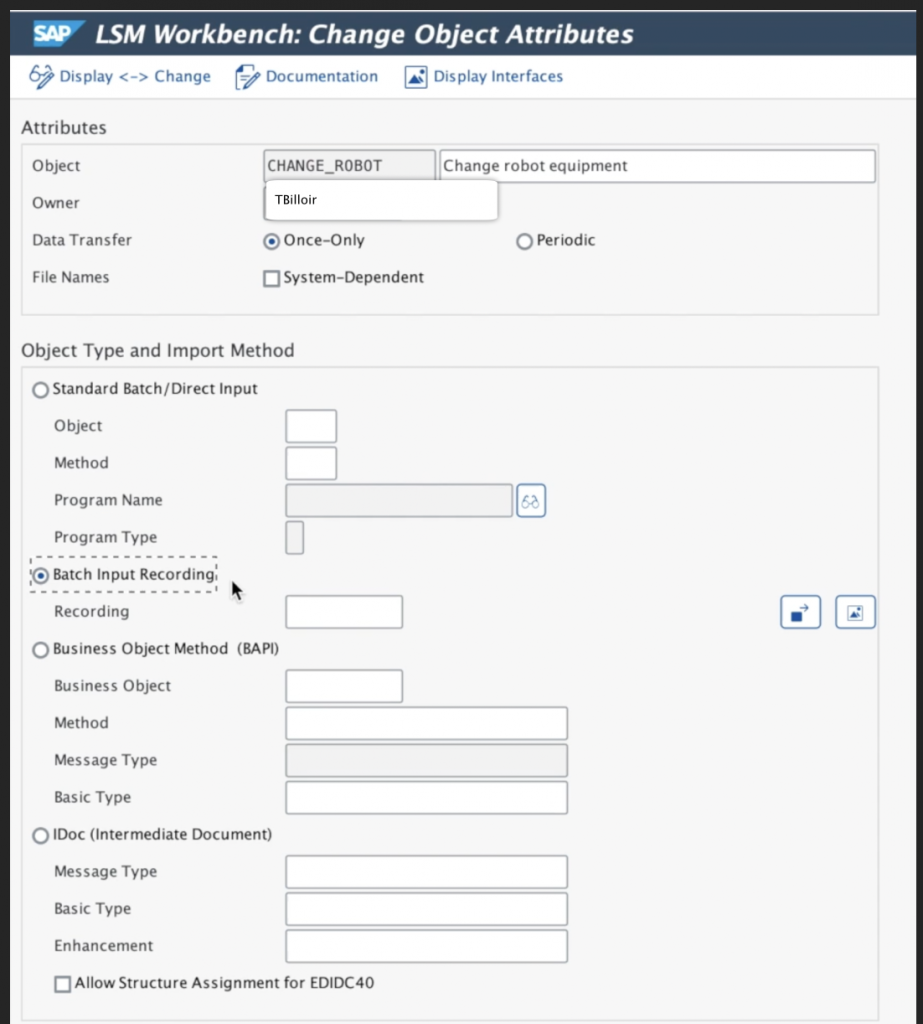This screenshot has height=1024, width=923.
Task: Click the image icon right of Recording
Action: click(855, 612)
